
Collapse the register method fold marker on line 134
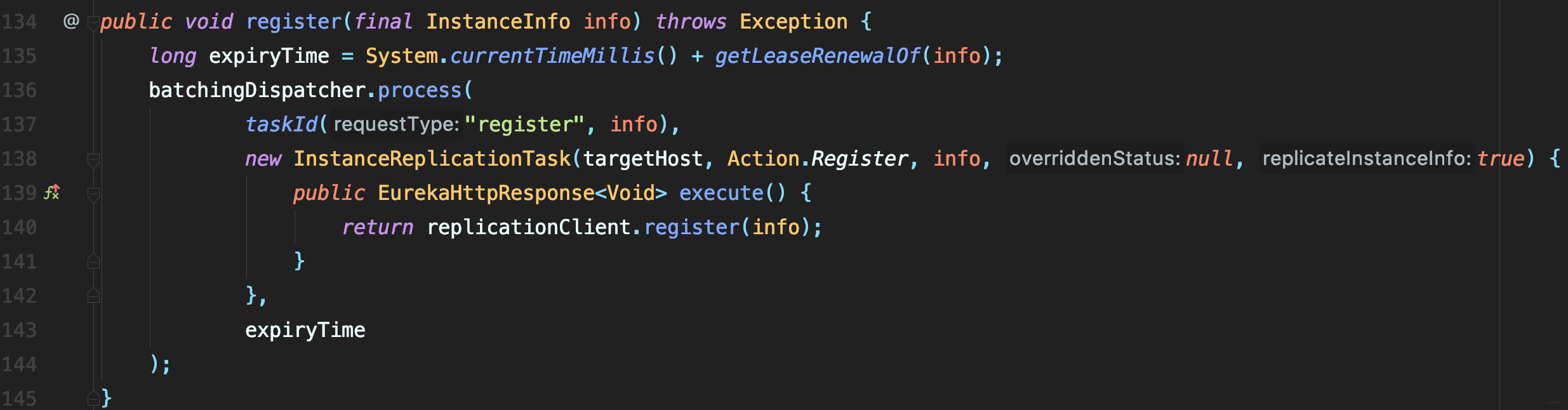pos(93,25)
